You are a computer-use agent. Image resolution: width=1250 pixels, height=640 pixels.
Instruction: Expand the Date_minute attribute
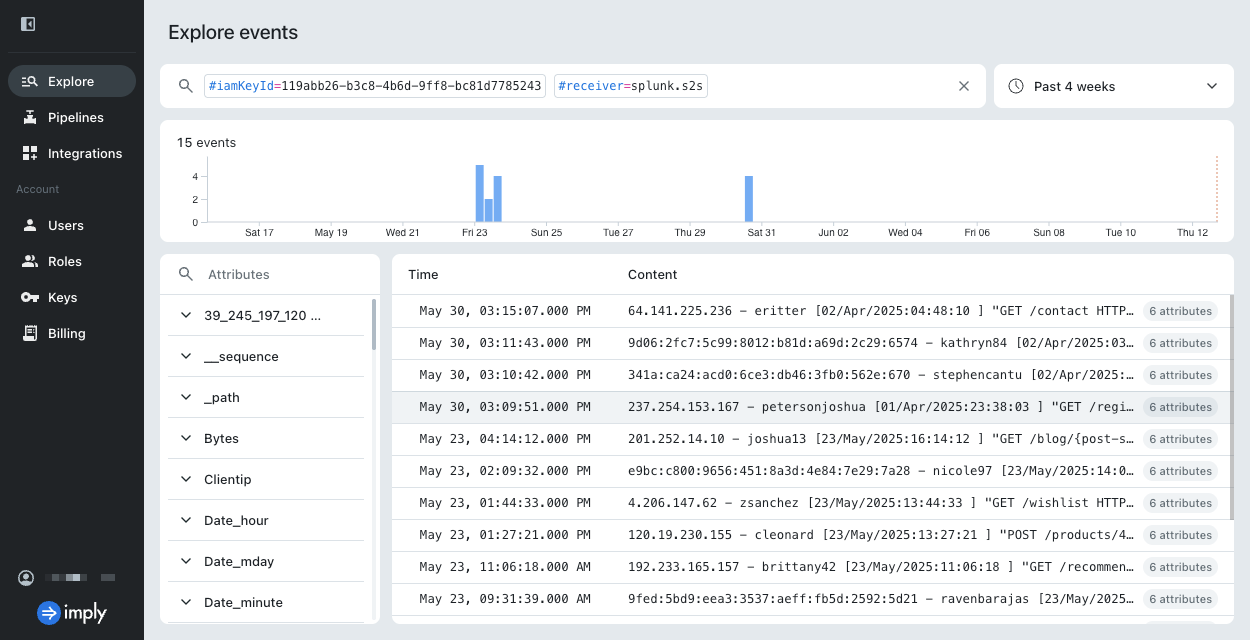coord(266,602)
